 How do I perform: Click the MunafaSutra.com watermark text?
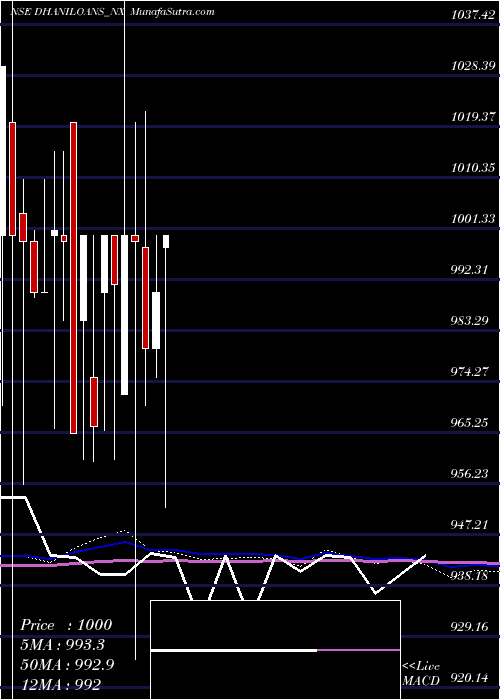click(173, 12)
